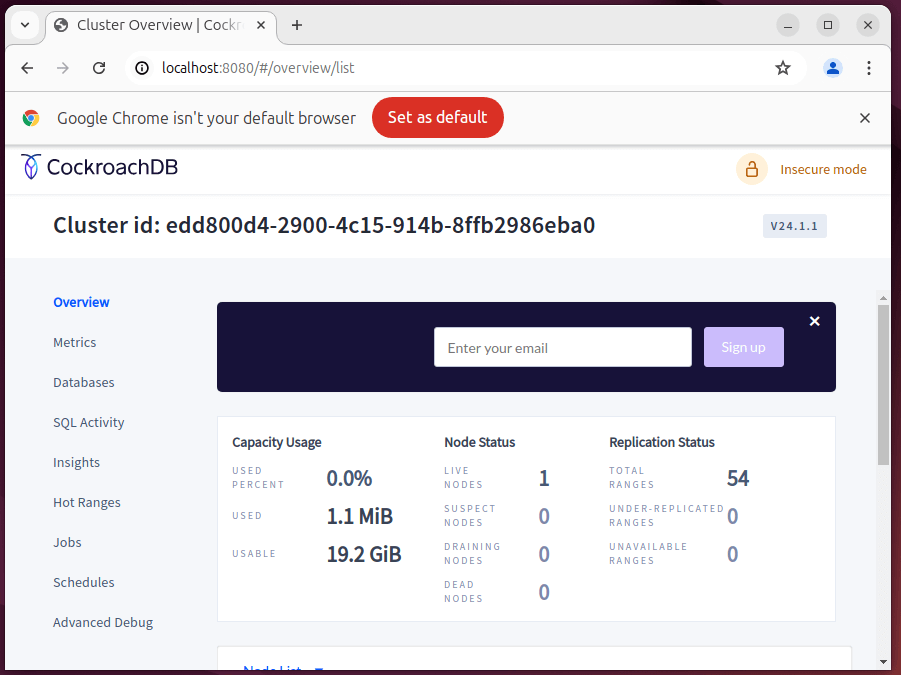Image resolution: width=901 pixels, height=675 pixels.
Task: Open the Jobs page
Action: pyautogui.click(x=67, y=542)
